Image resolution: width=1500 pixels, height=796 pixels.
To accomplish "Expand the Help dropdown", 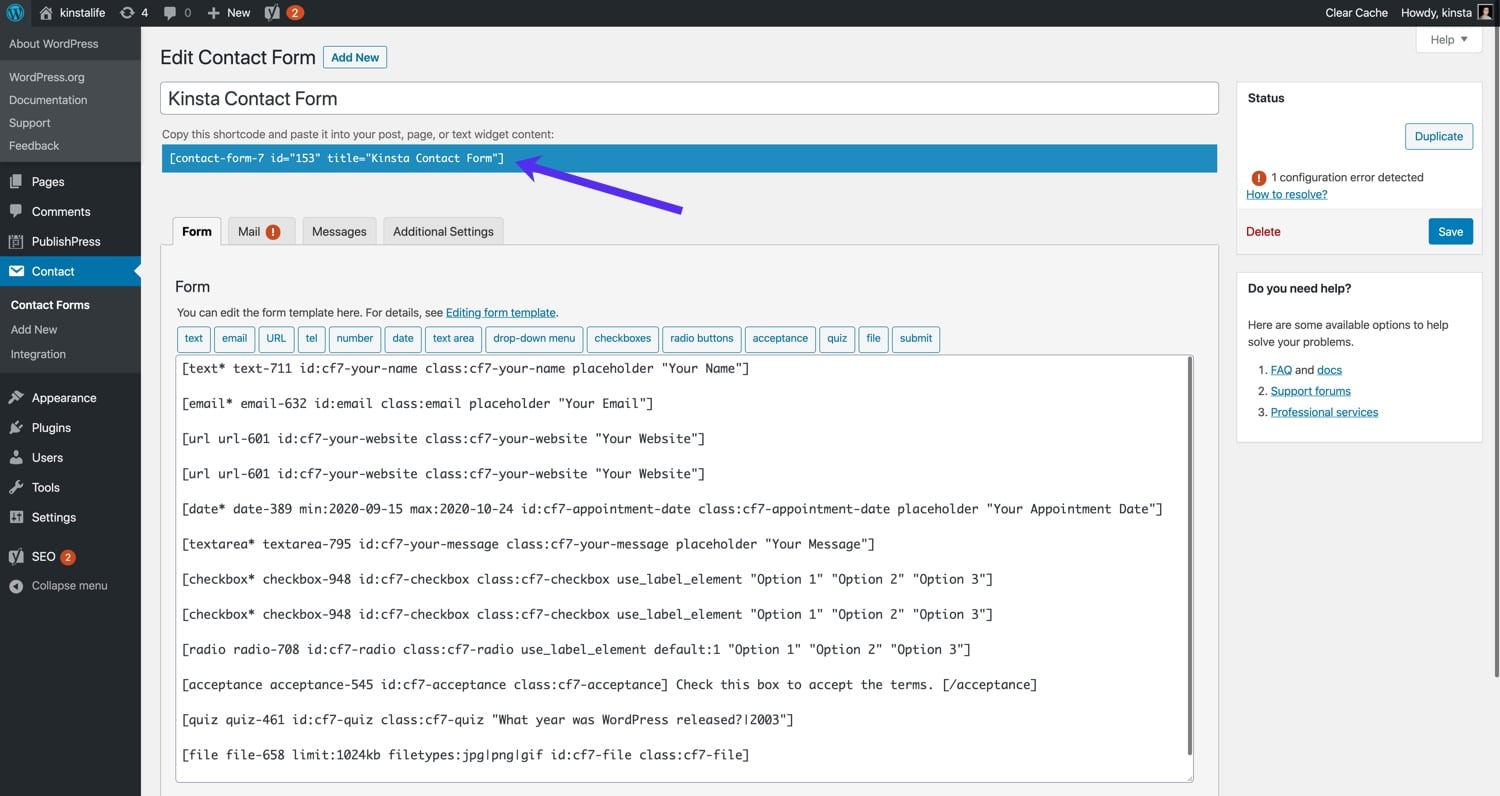I will (x=1448, y=39).
